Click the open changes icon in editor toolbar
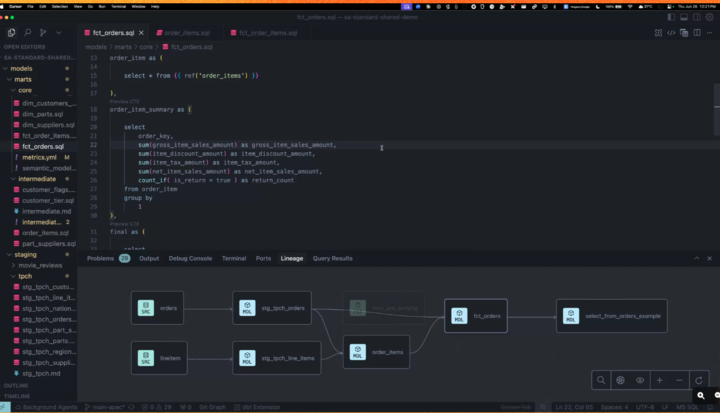Viewport: 720px width, 413px height. point(684,33)
